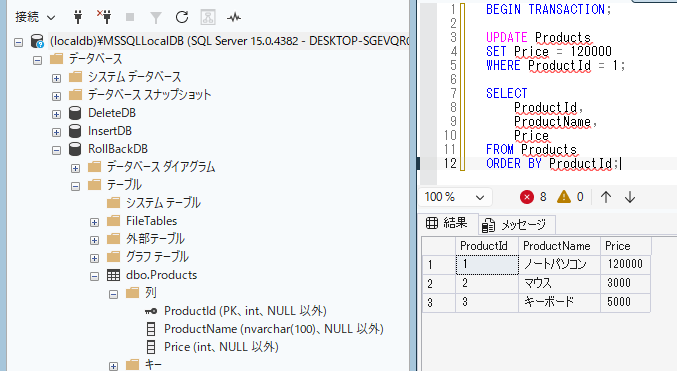Click the ProductId primary key icon
This screenshot has width=677, height=371.
pos(151,311)
